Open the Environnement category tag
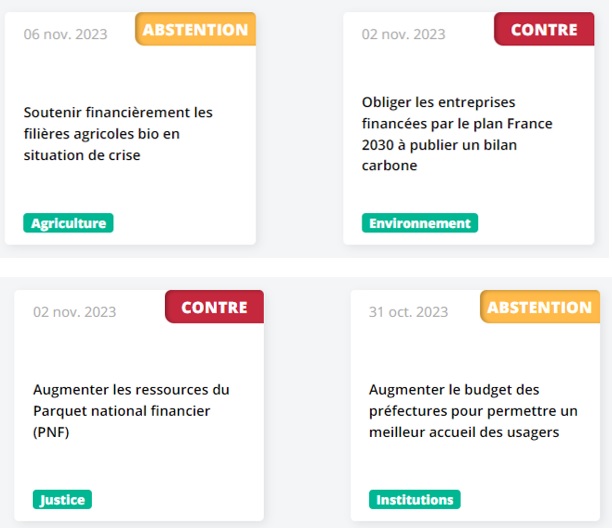This screenshot has height=528, width=612. coord(420,223)
